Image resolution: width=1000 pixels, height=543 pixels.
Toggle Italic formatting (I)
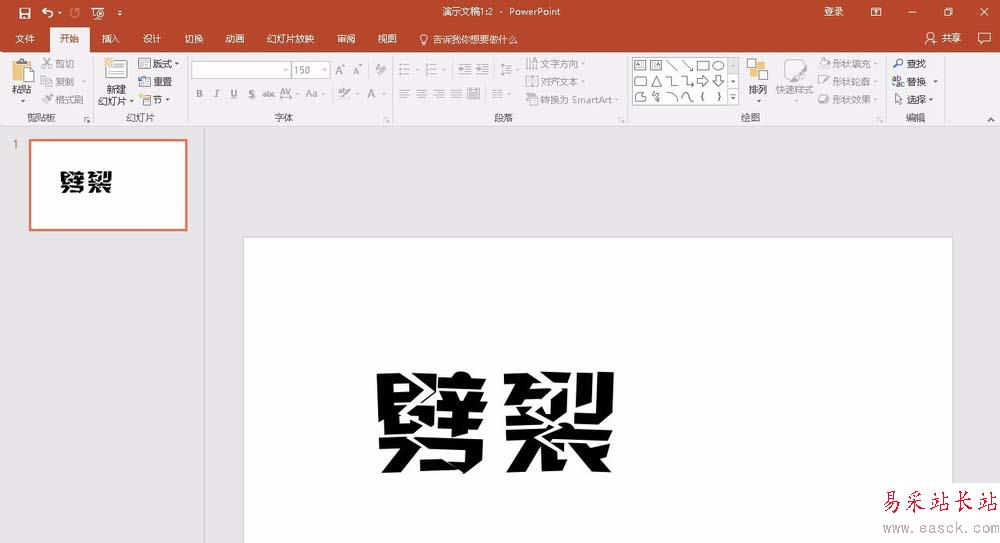click(216, 94)
